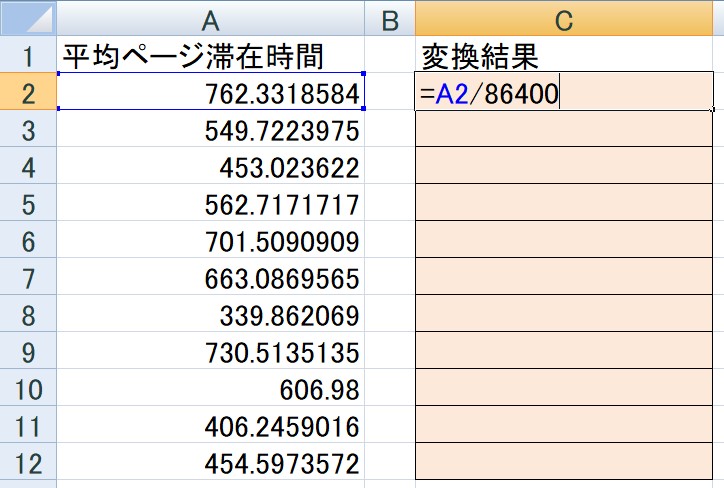The width and height of the screenshot is (724, 488).
Task: Click cell with 平均ページ滞在時間 header
Action: pos(210,56)
